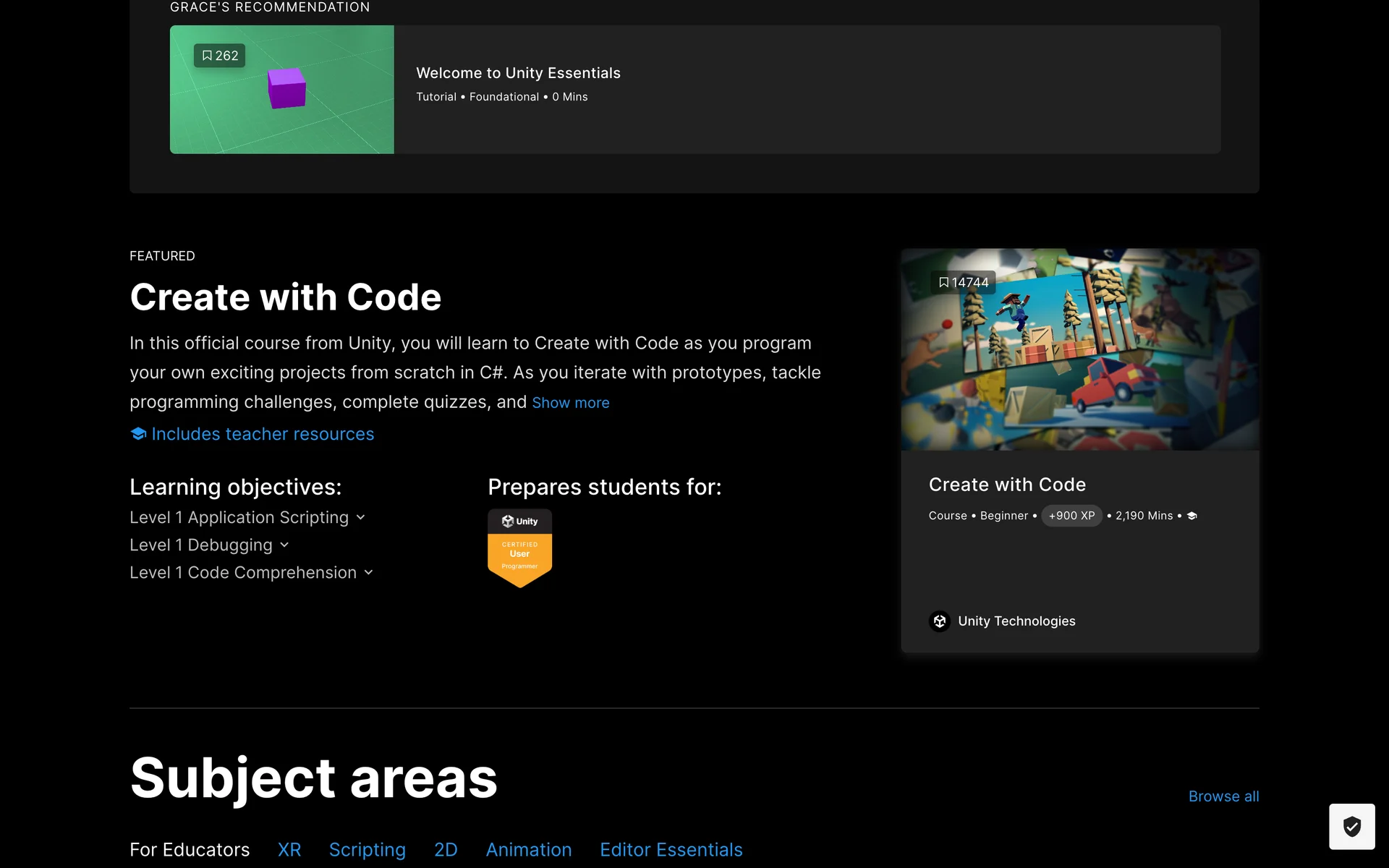Screen dimensions: 1389x868
Task: Click the Browse all link
Action: 1223,796
